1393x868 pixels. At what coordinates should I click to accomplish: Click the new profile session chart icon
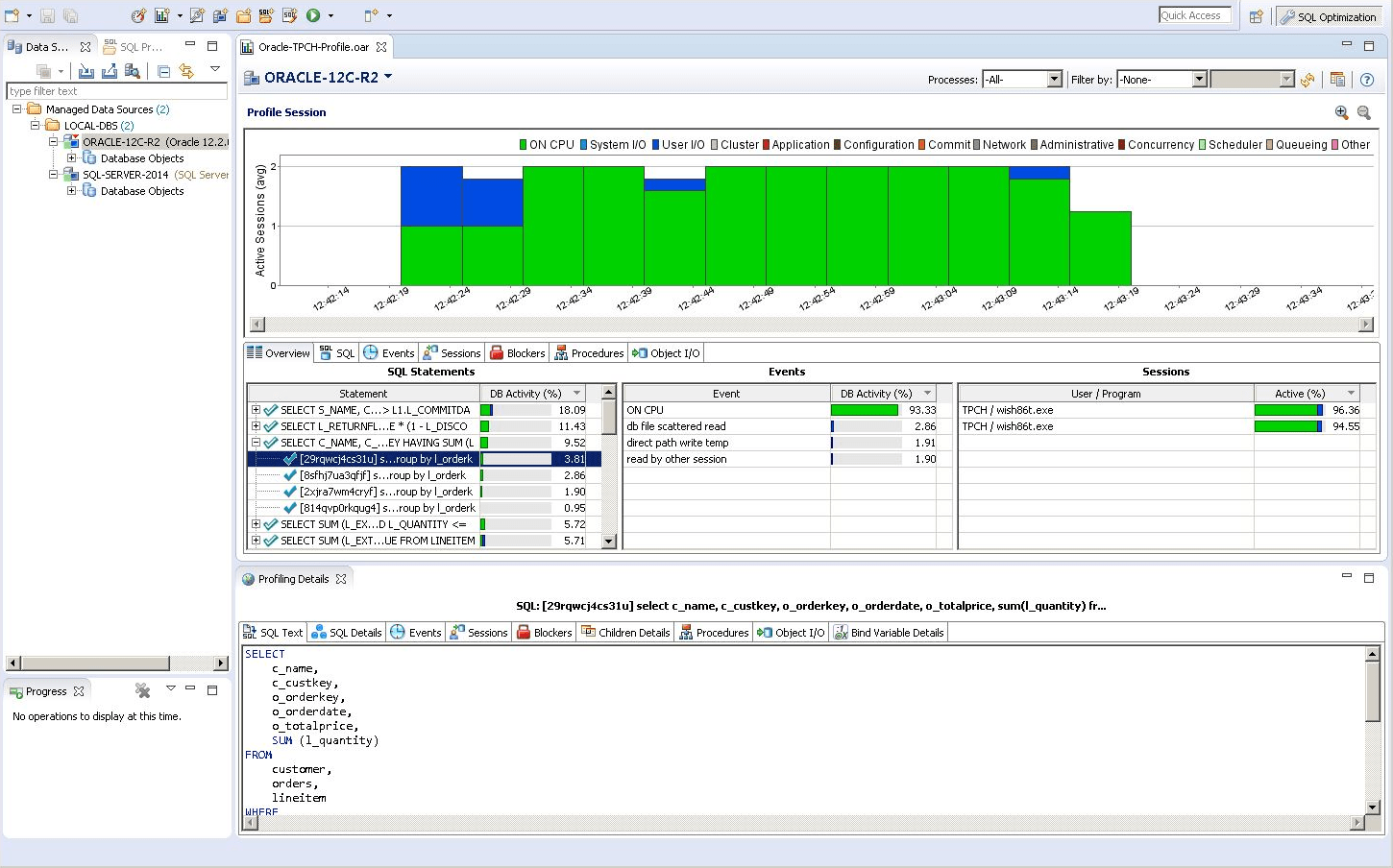(161, 15)
